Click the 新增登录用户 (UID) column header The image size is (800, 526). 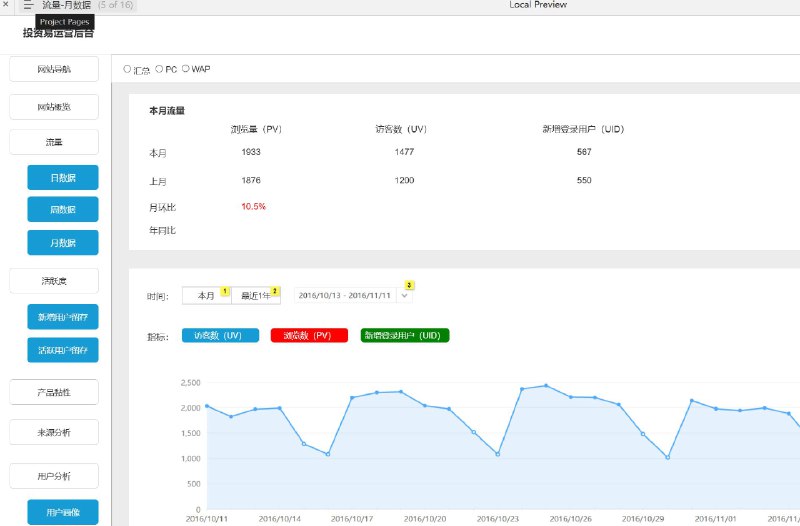click(583, 130)
